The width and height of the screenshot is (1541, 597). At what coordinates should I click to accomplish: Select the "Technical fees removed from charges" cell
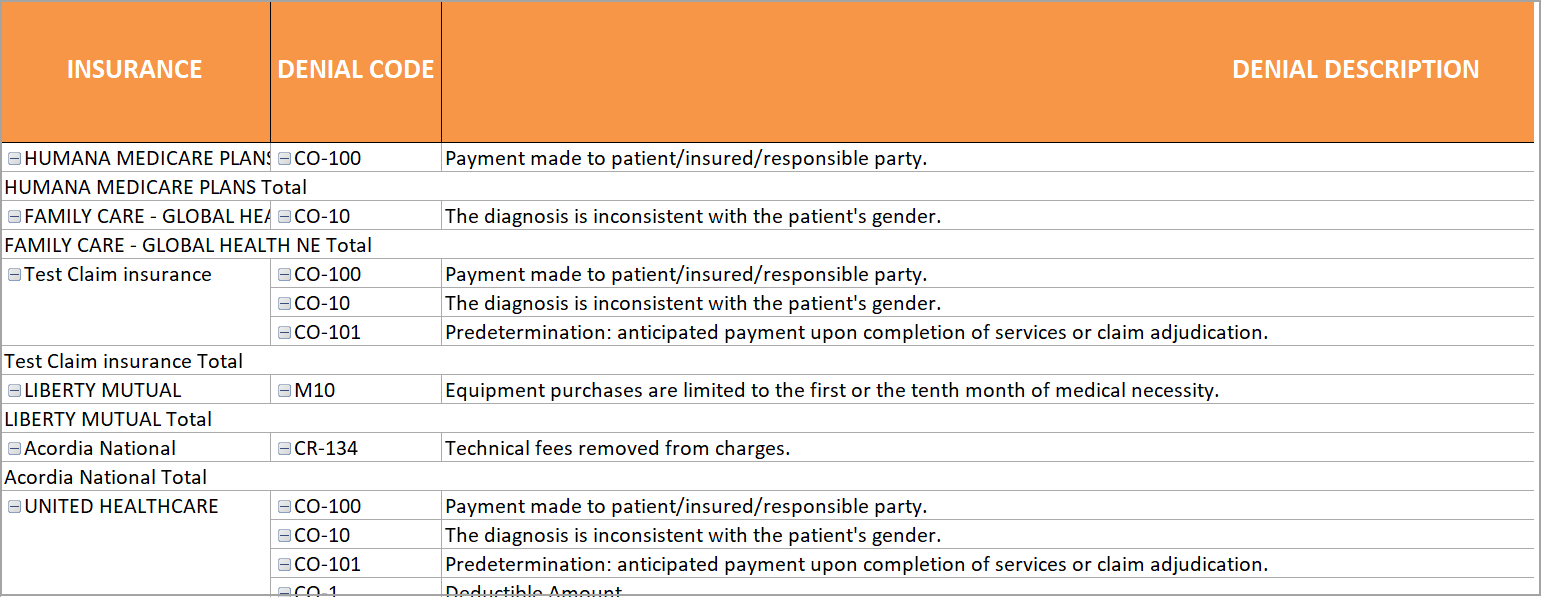[x=617, y=448]
